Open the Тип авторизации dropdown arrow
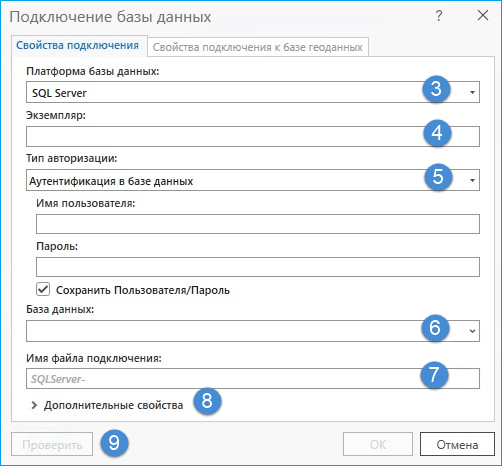Image resolution: width=502 pixels, height=466 pixels. (472, 180)
